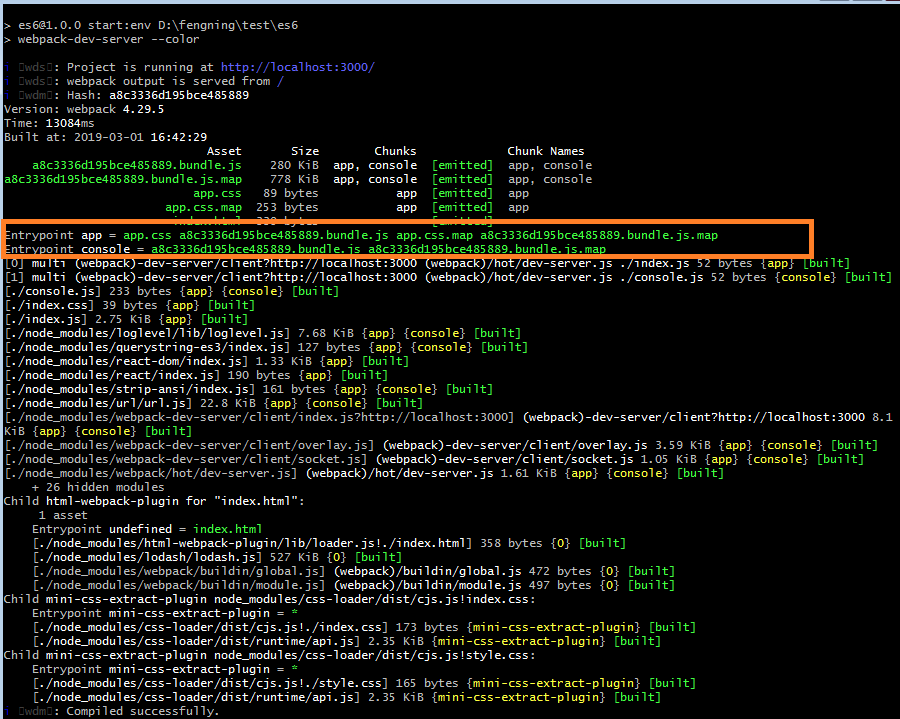Click the './style.css] 165 bytes' css-loader line
Viewport: 900px width, 719px height.
(x=364, y=683)
